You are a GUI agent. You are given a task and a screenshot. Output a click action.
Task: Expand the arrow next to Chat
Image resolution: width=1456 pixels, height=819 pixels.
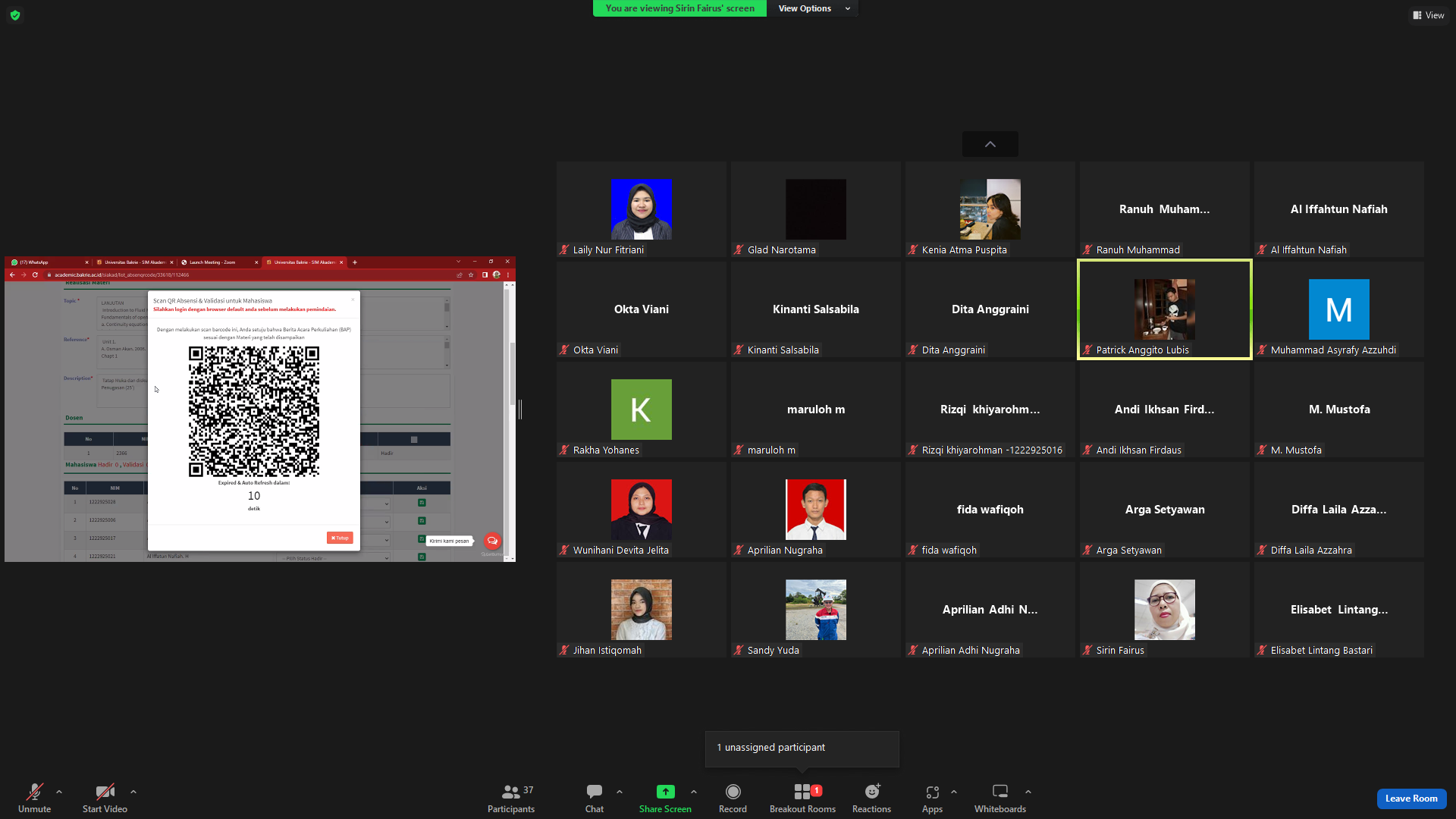(620, 792)
